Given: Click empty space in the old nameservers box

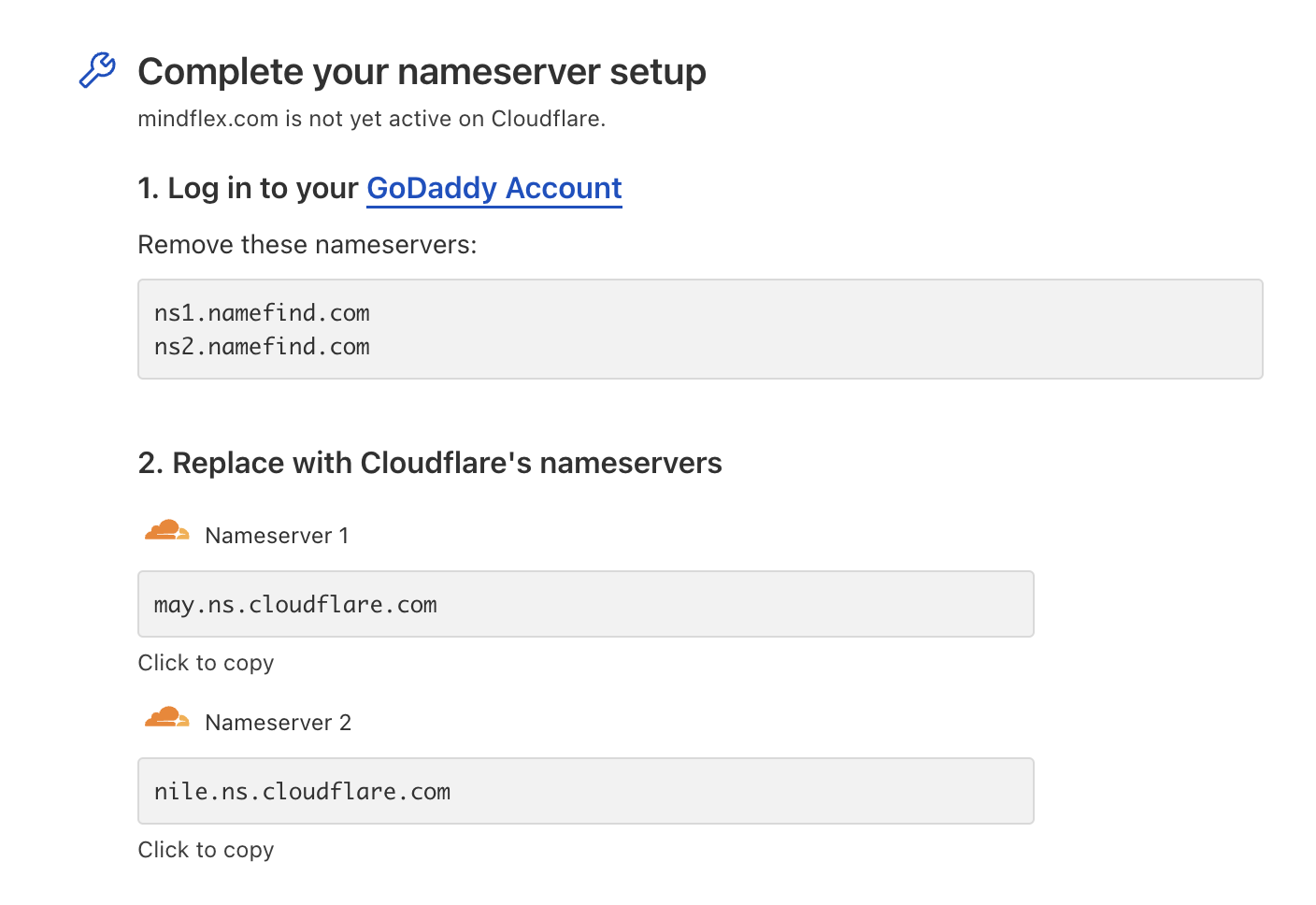Looking at the screenshot, I should pos(813,329).
